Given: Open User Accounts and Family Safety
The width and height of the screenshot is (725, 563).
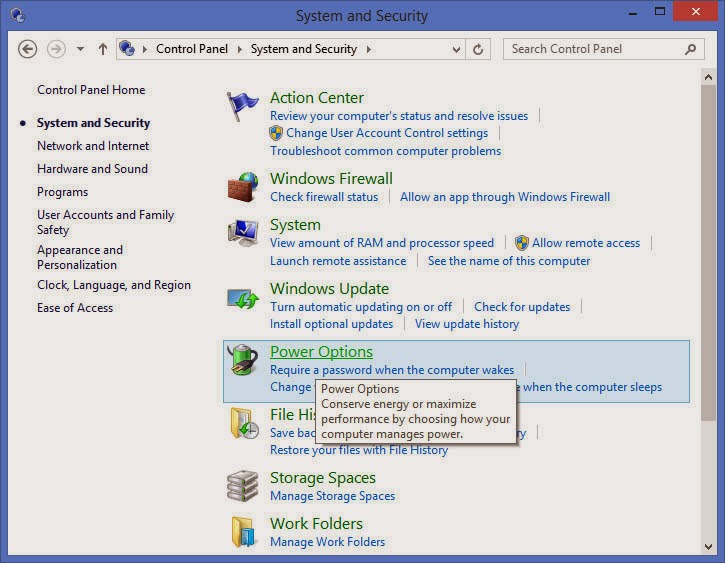Looking at the screenshot, I should (105, 222).
